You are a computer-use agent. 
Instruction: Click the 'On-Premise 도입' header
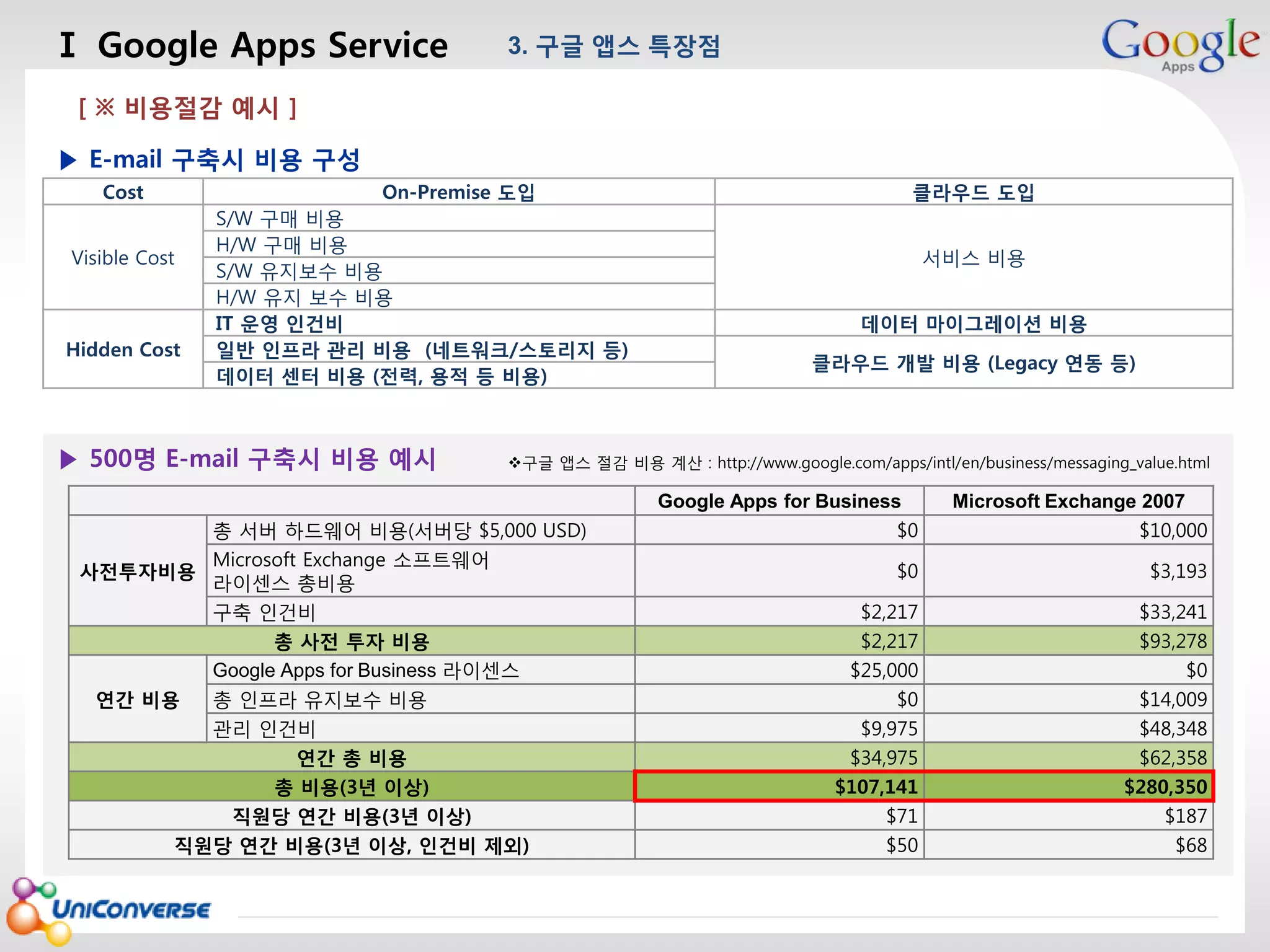pyautogui.click(x=459, y=192)
